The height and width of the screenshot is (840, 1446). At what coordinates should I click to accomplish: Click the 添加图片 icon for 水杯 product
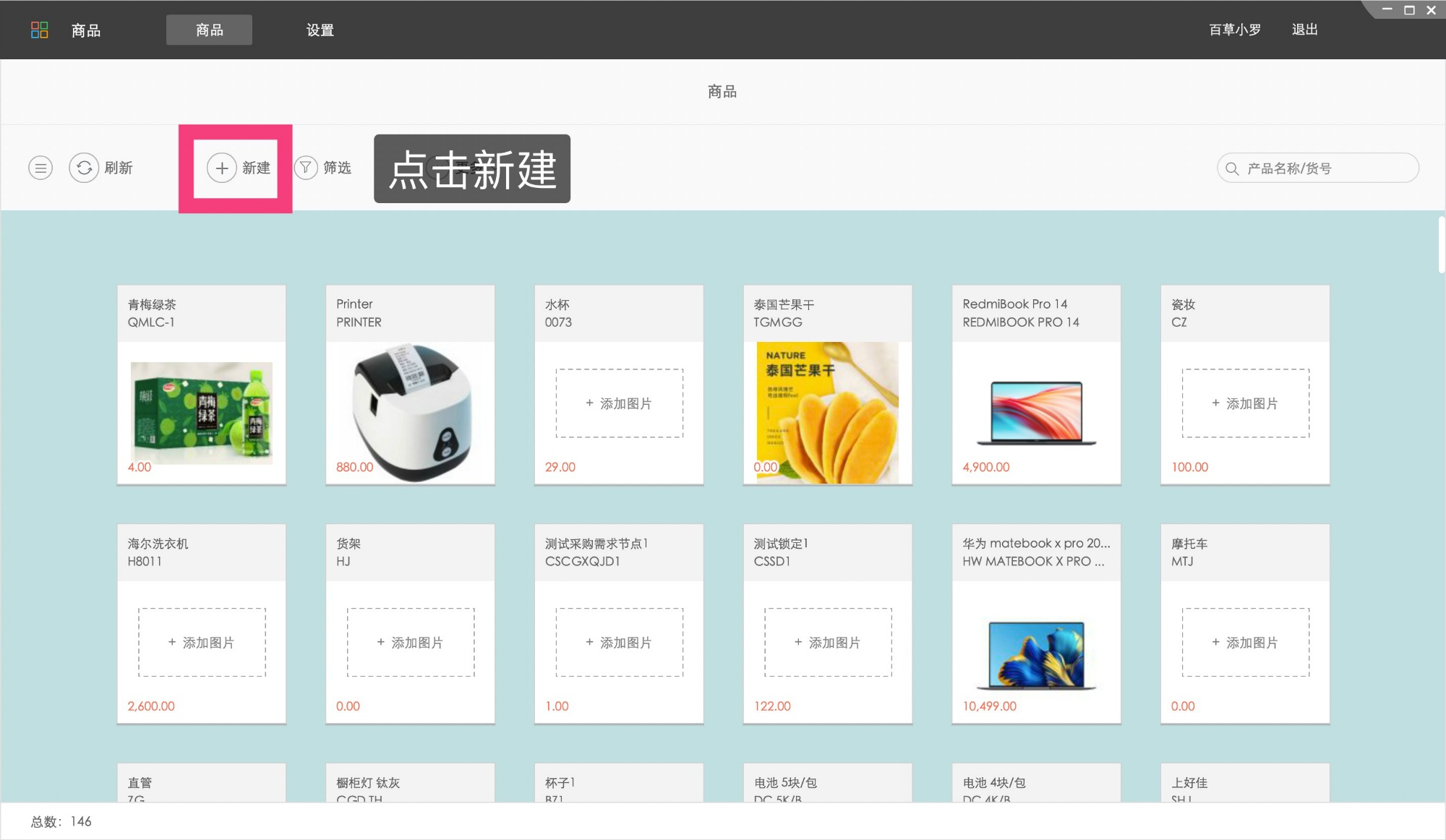[618, 403]
